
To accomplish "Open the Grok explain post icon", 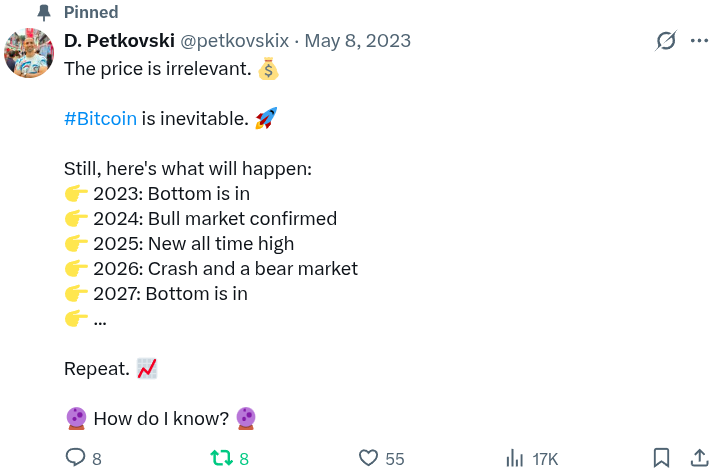I will tap(665, 41).
